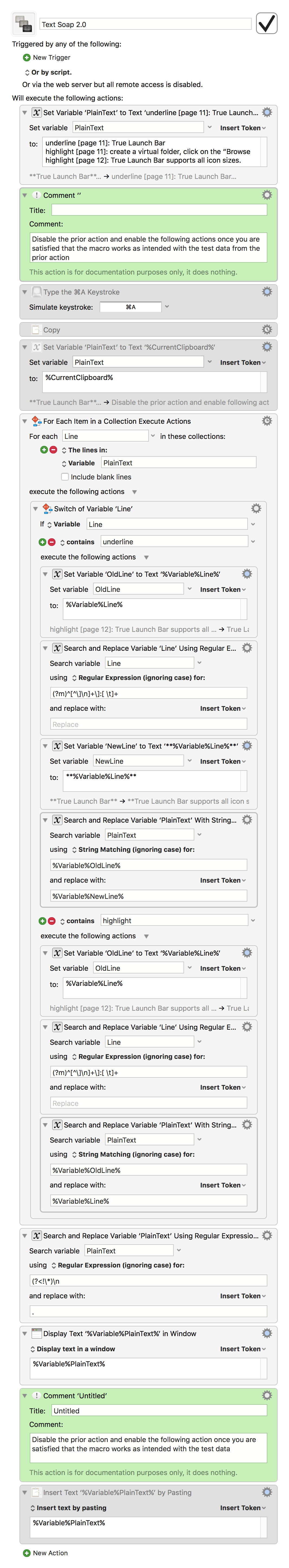Collapse Set Variable 'NewLine' action

45,746
